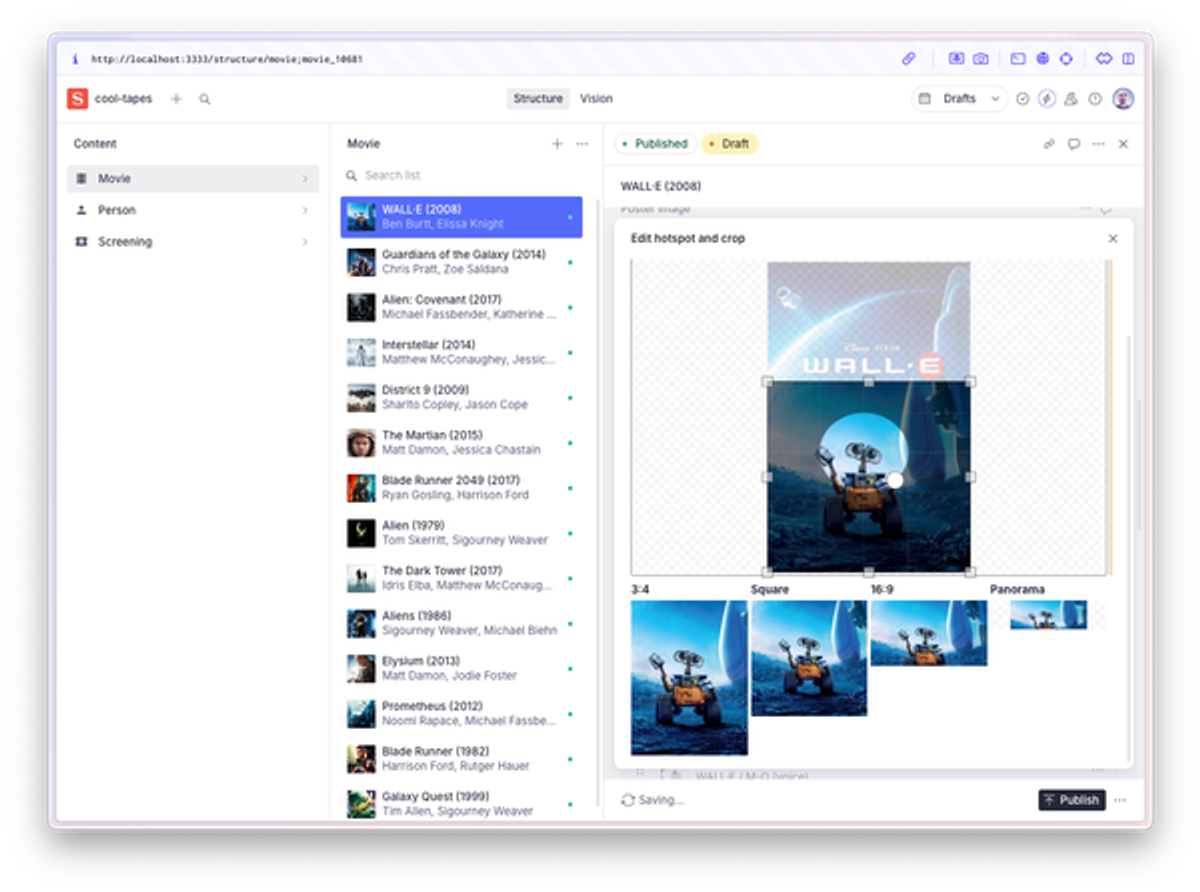
Task: Click the red S cool-tapes logo
Action: coord(77,99)
